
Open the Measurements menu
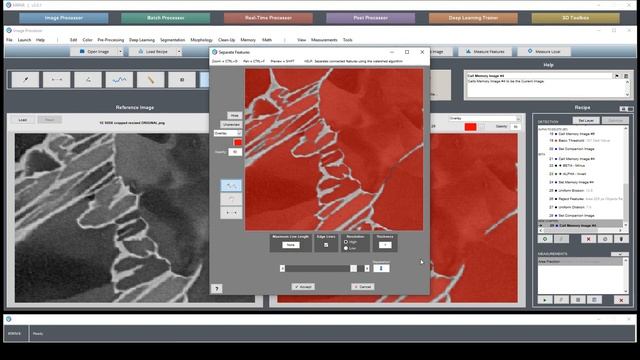tap(324, 40)
